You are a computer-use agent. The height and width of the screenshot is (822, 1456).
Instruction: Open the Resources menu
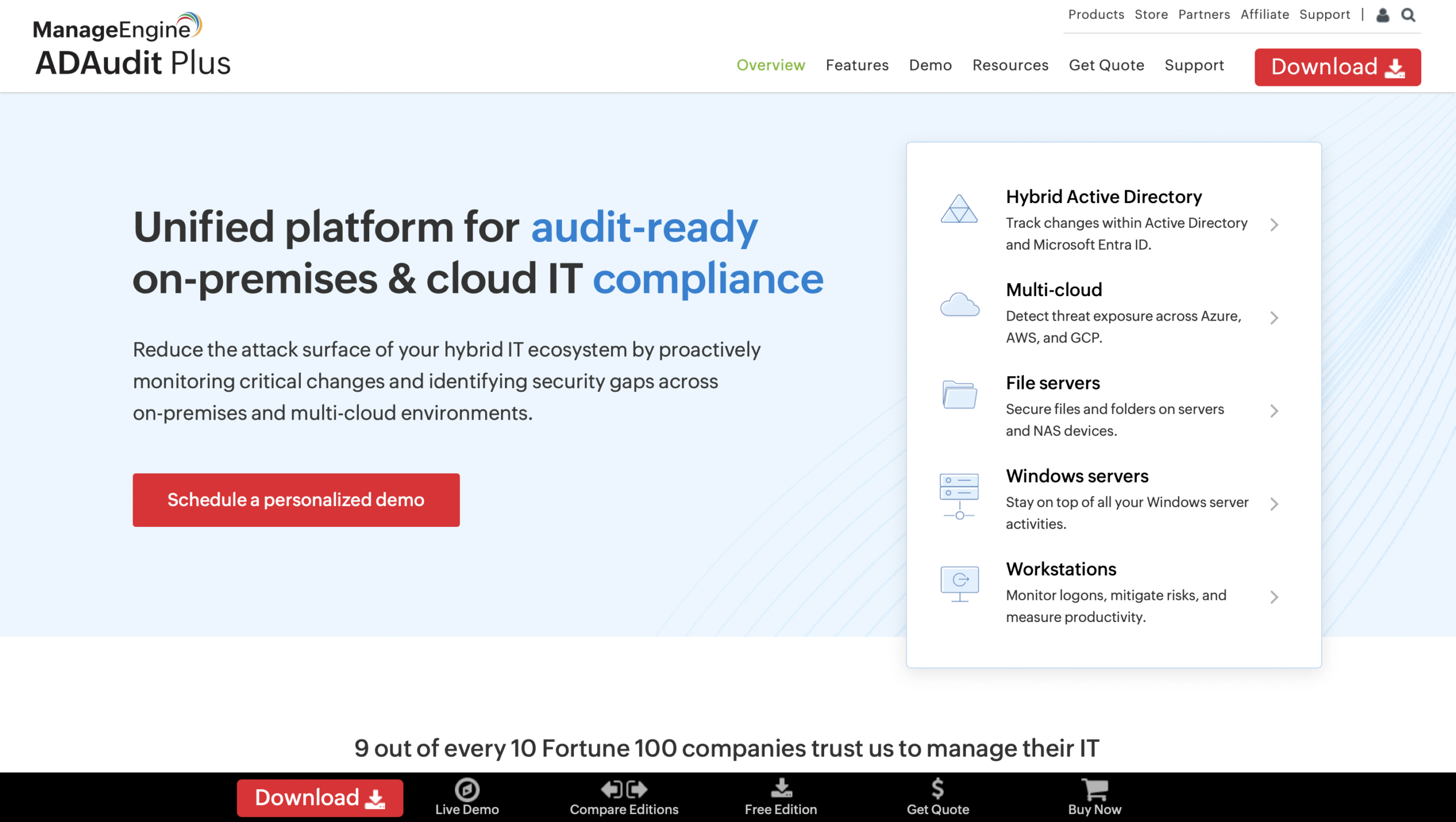[x=1010, y=65]
